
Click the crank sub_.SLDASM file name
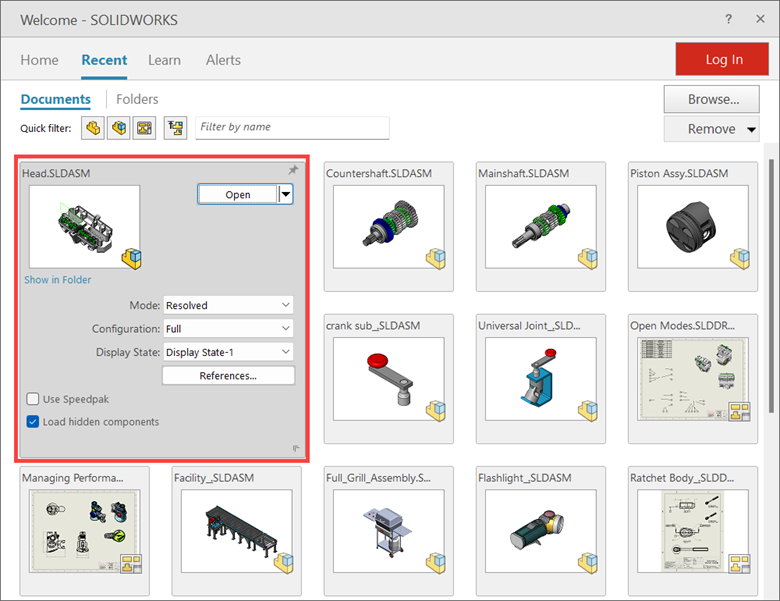tap(373, 326)
